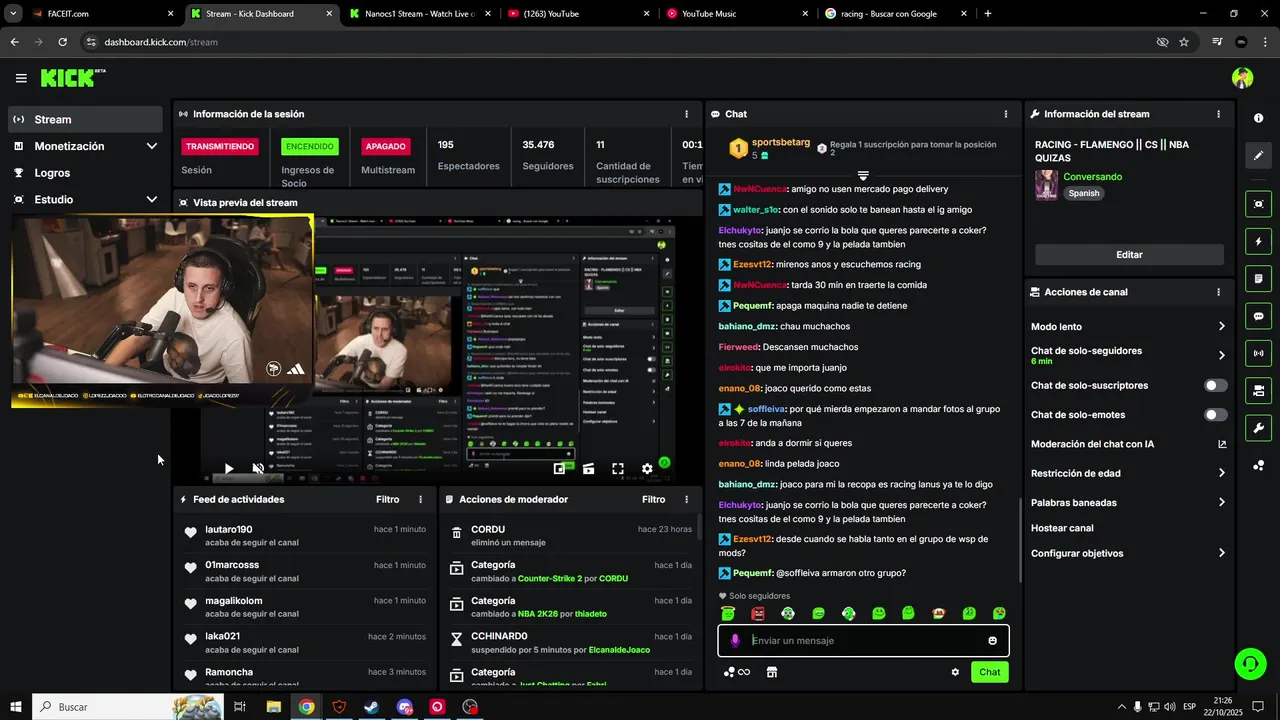Click the wrench icon in right sidebar

(x=1258, y=428)
